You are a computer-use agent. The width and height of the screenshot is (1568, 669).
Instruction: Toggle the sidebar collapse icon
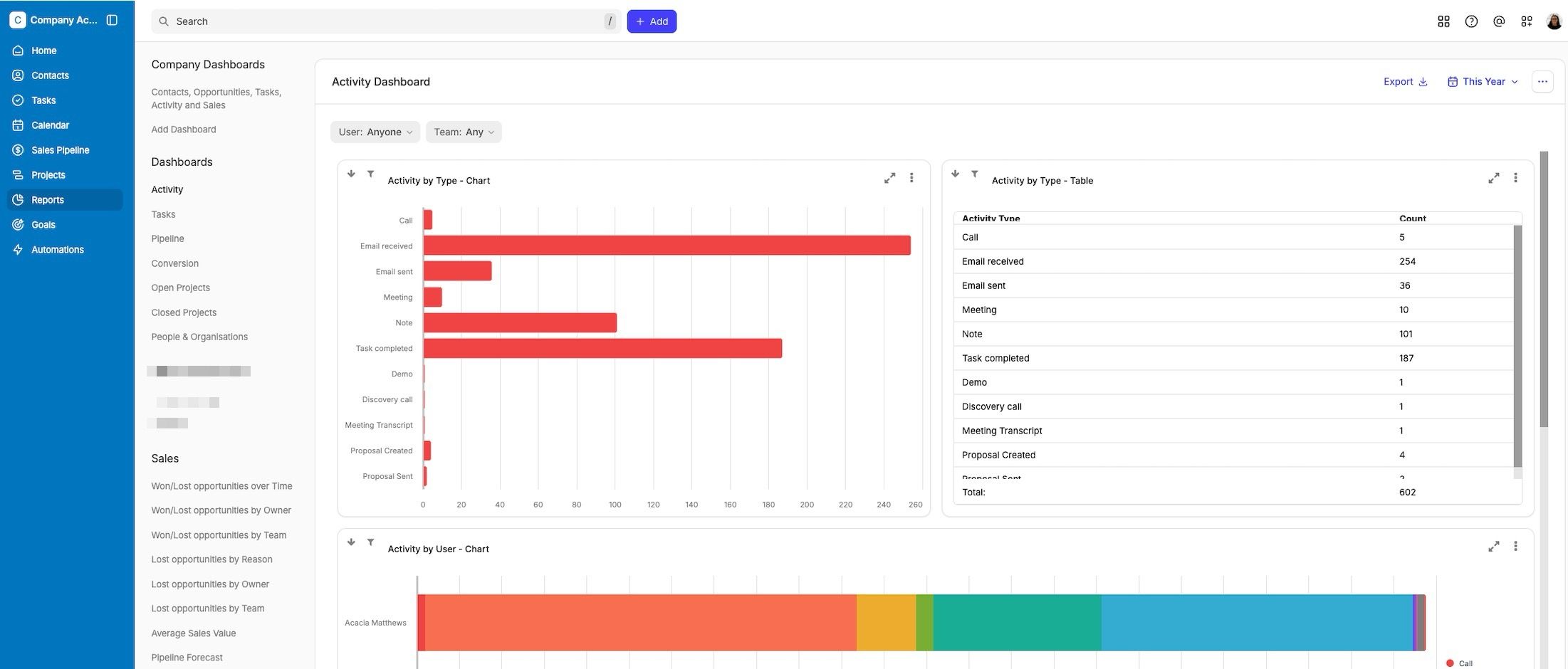pyautogui.click(x=112, y=20)
